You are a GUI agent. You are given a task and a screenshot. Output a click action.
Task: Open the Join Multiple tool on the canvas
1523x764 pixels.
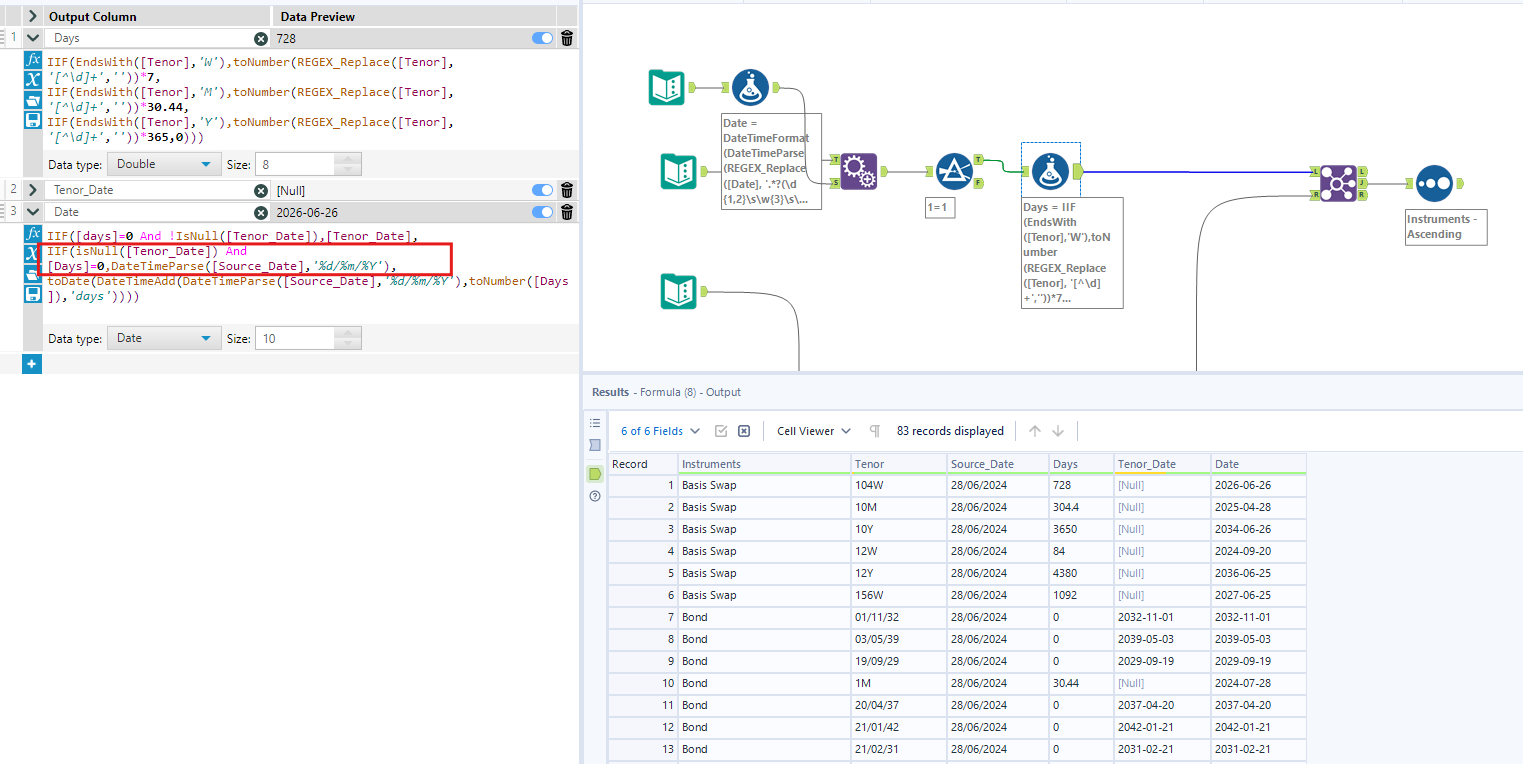[1339, 183]
